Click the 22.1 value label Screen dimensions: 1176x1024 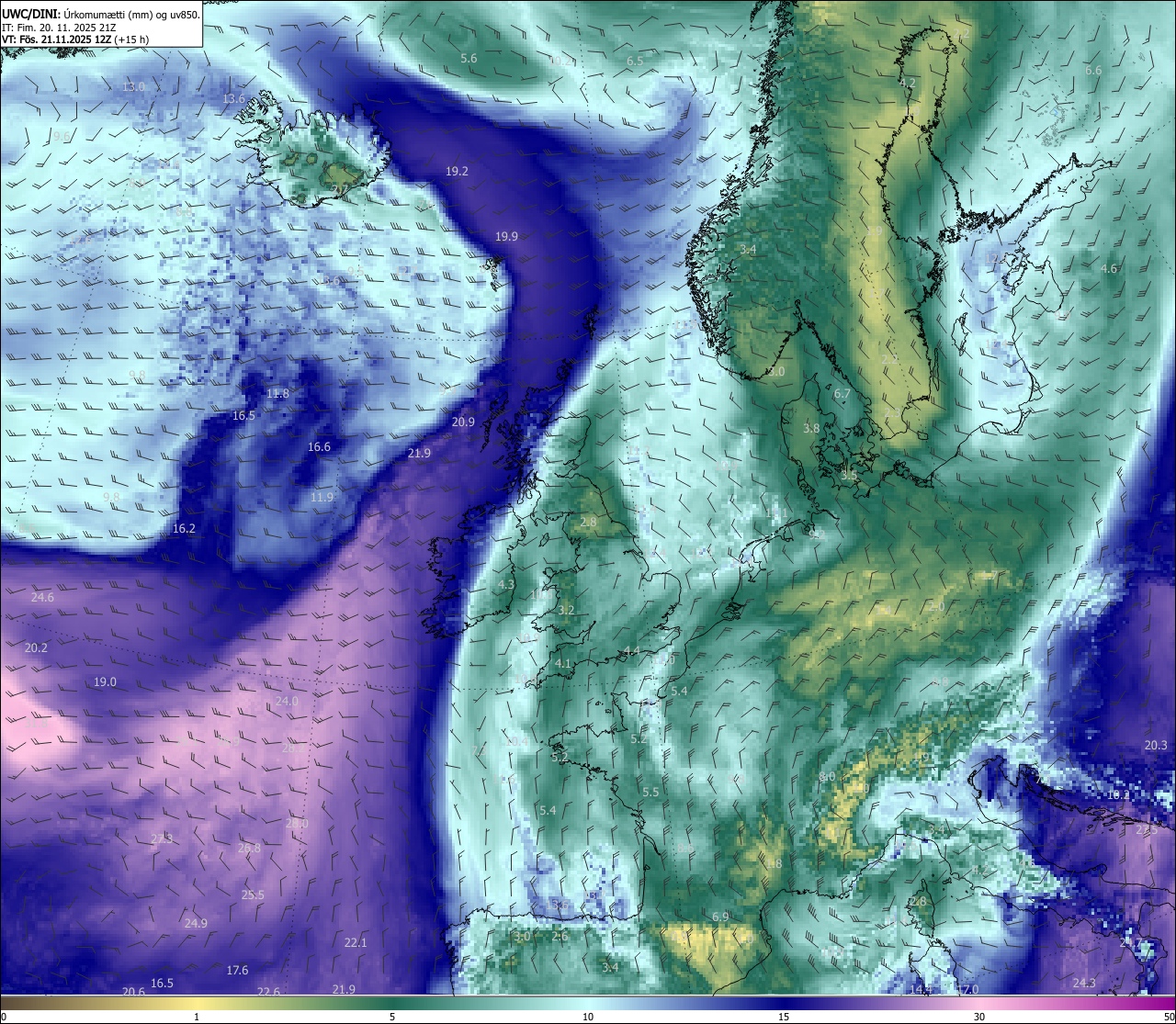click(356, 943)
